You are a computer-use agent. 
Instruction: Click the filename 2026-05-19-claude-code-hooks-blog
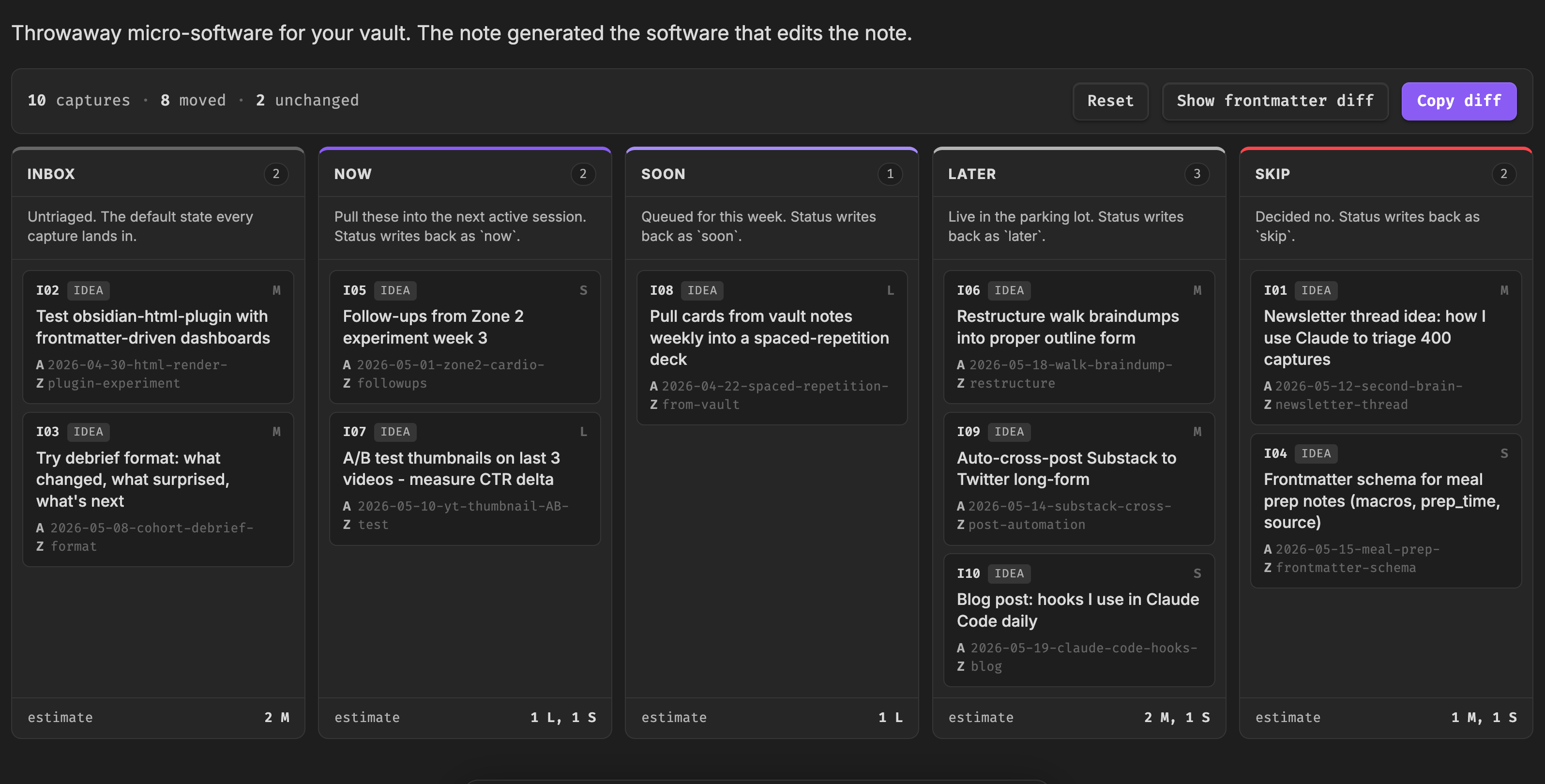[1084, 657]
